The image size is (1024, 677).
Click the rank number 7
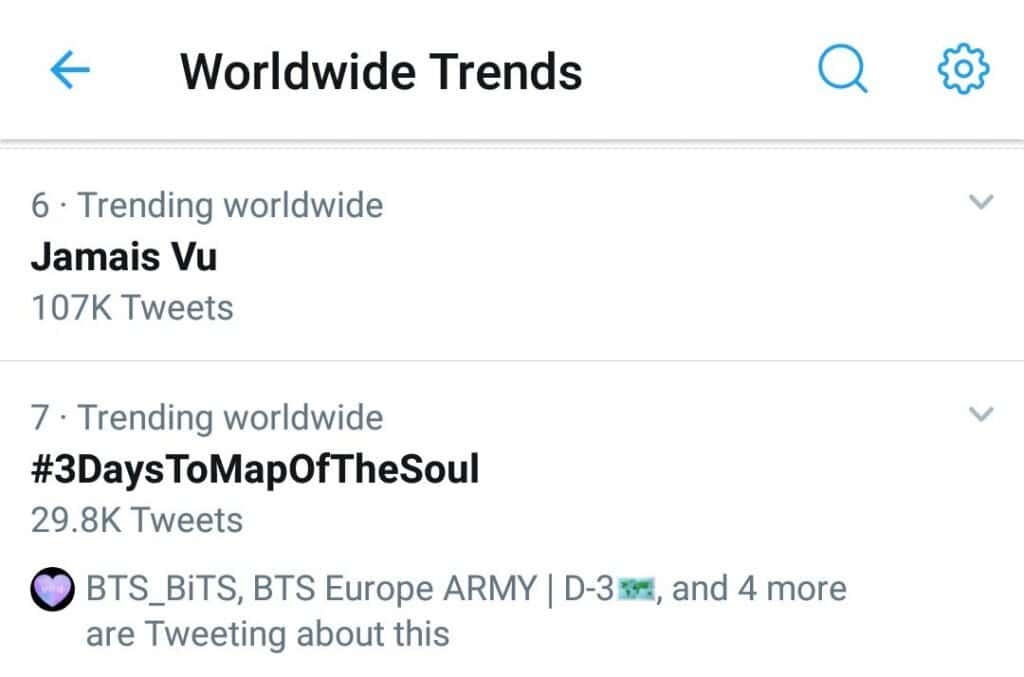tap(40, 417)
